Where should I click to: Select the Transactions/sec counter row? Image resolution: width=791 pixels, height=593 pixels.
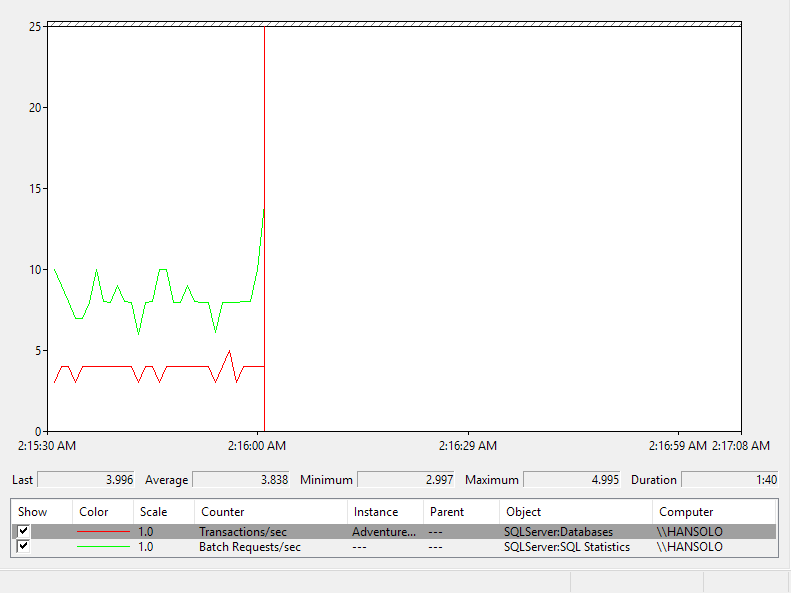394,531
